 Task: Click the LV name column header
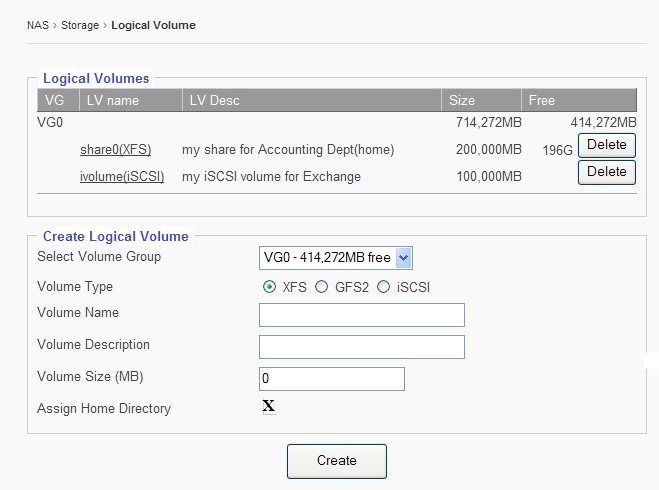[112, 100]
